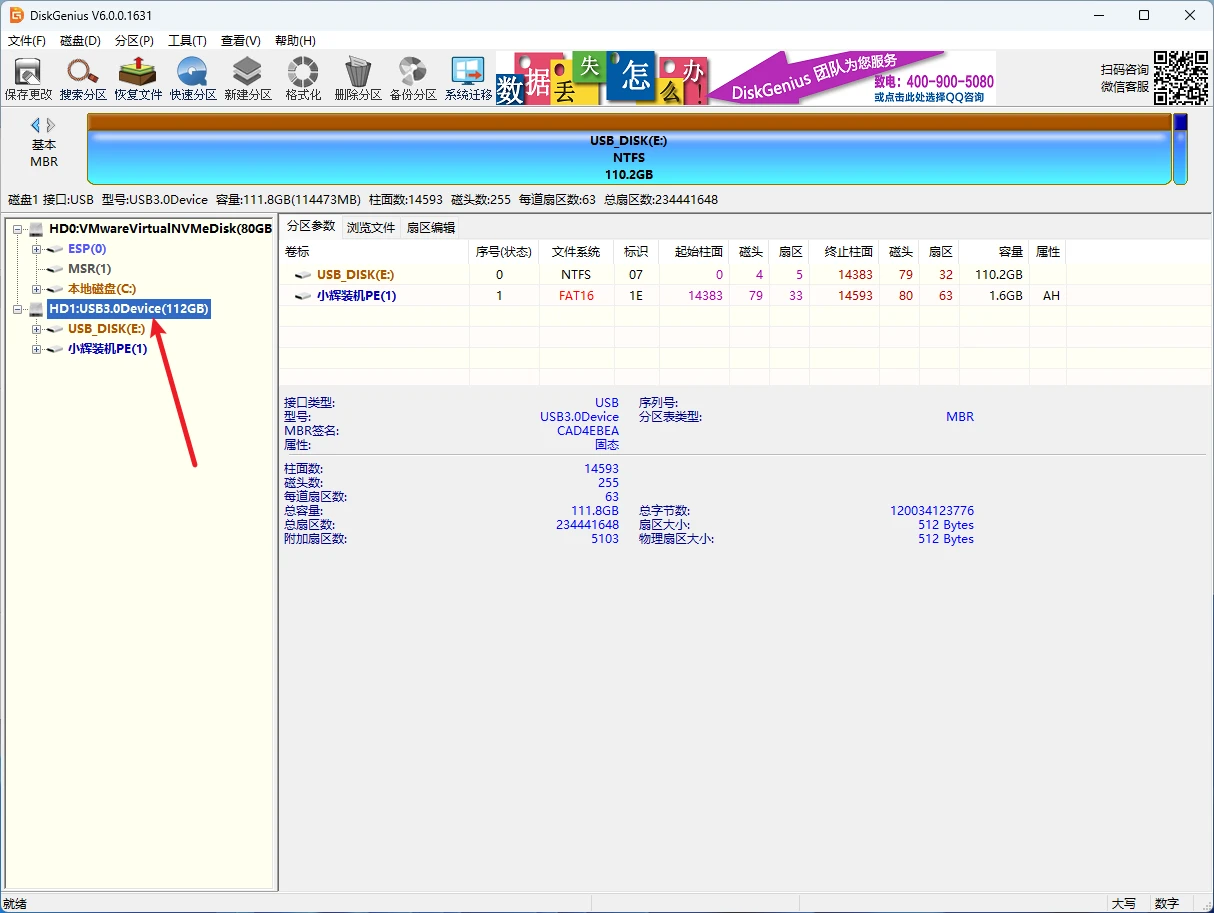Open the 分区(P) menu
This screenshot has width=1214, height=913.
tap(134, 41)
